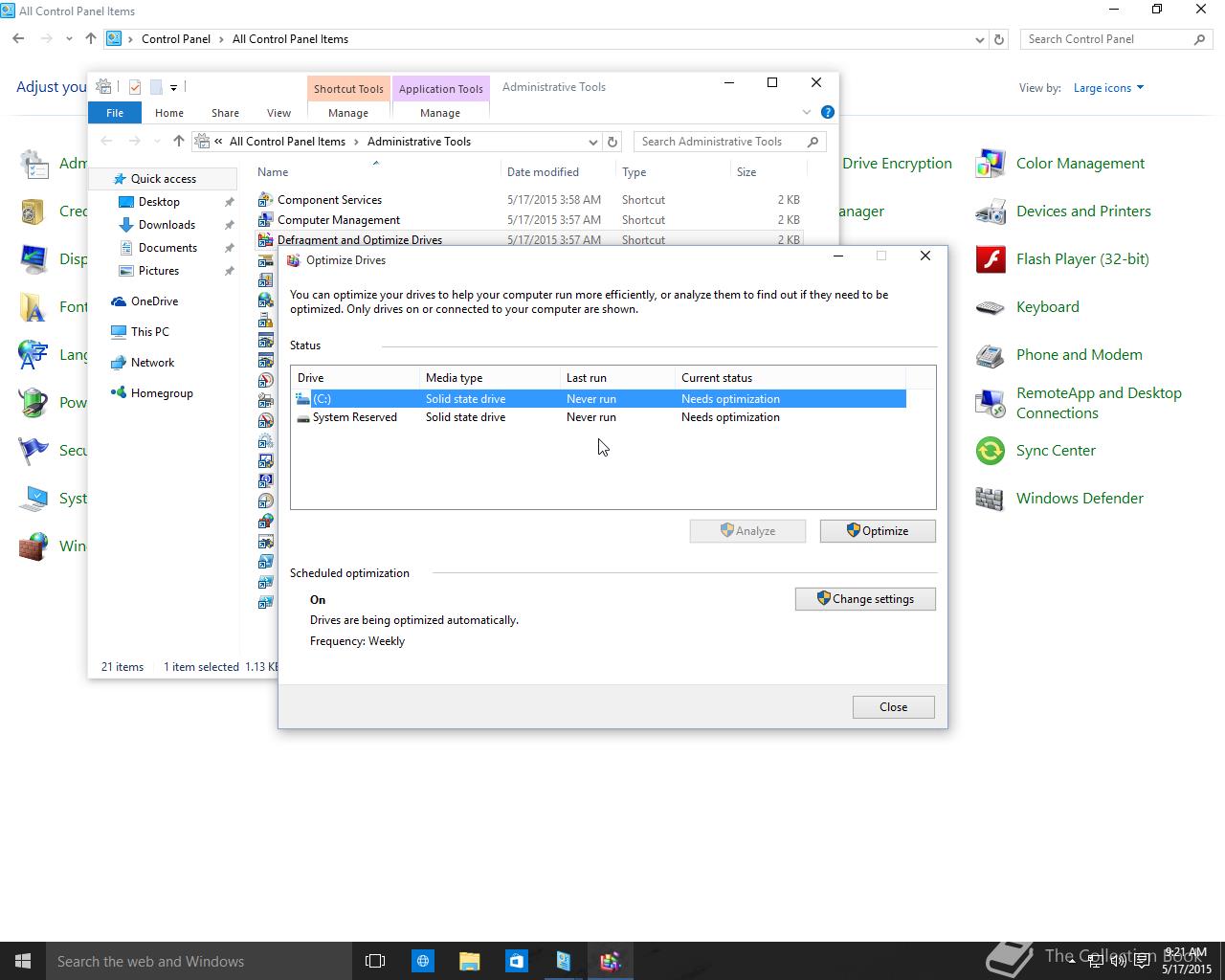
Task: Click the Current status column header
Action: [791, 378]
